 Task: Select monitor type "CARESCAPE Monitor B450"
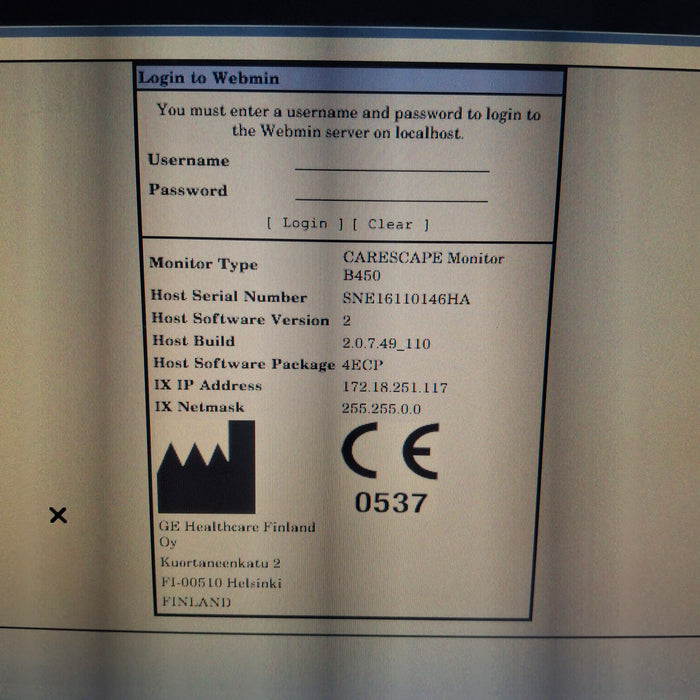(x=423, y=266)
